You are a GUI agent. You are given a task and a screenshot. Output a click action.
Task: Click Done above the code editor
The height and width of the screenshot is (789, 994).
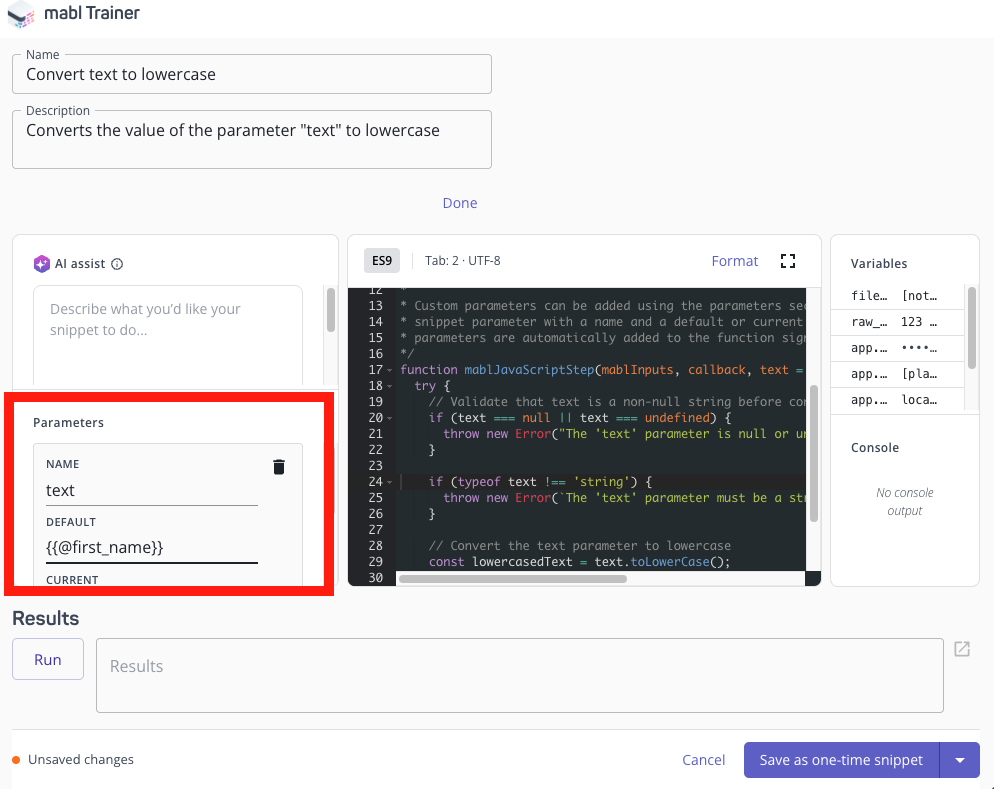coord(459,203)
